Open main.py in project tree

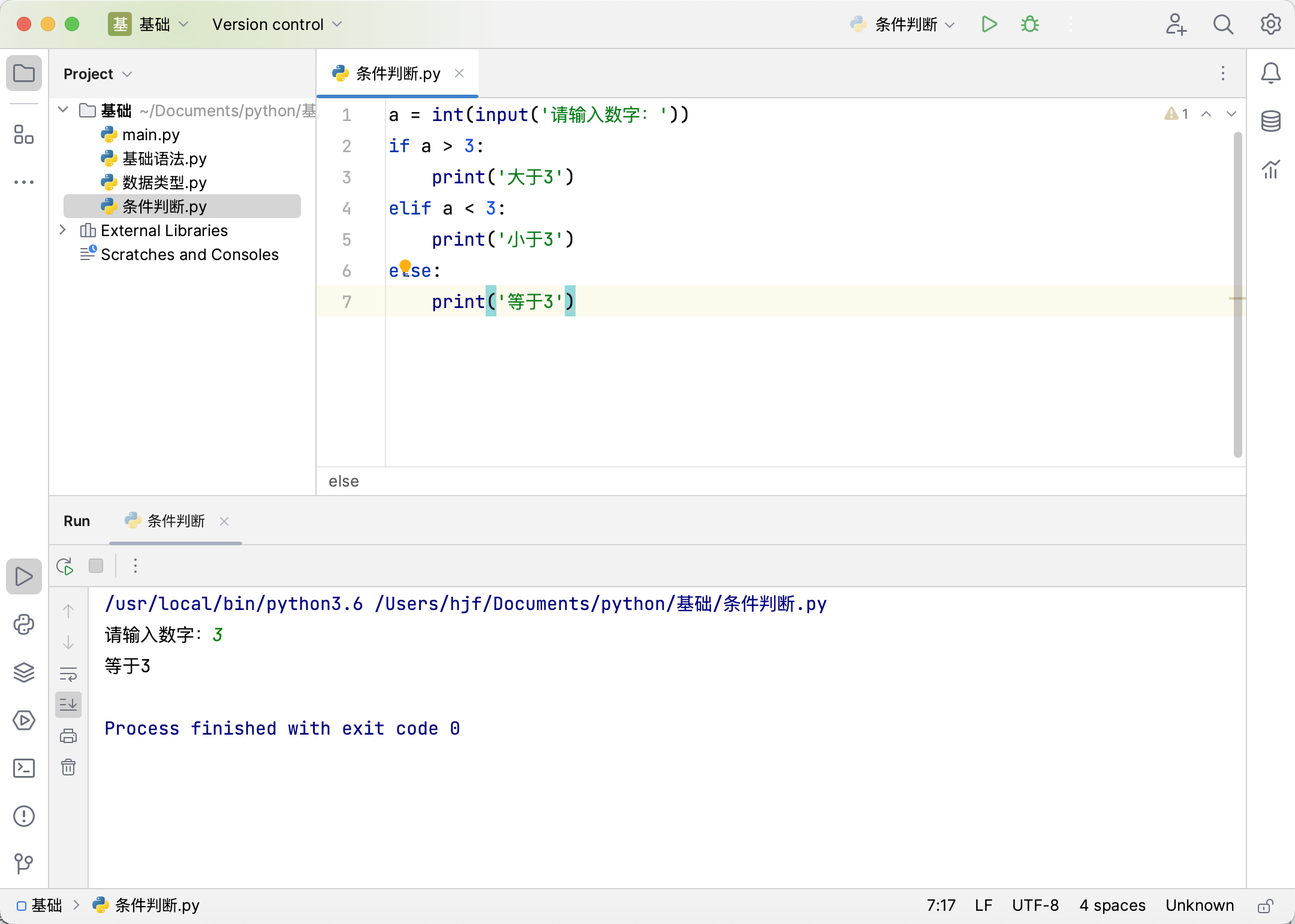[151, 135]
